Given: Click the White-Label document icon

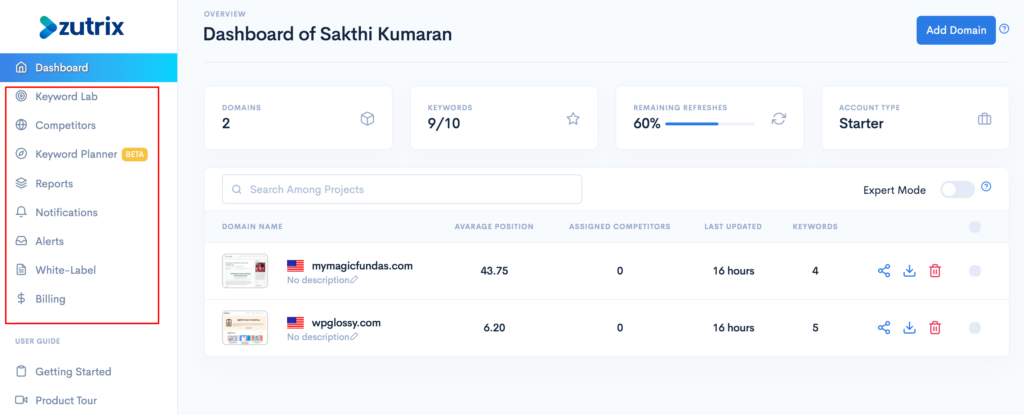Looking at the screenshot, I should (22, 270).
